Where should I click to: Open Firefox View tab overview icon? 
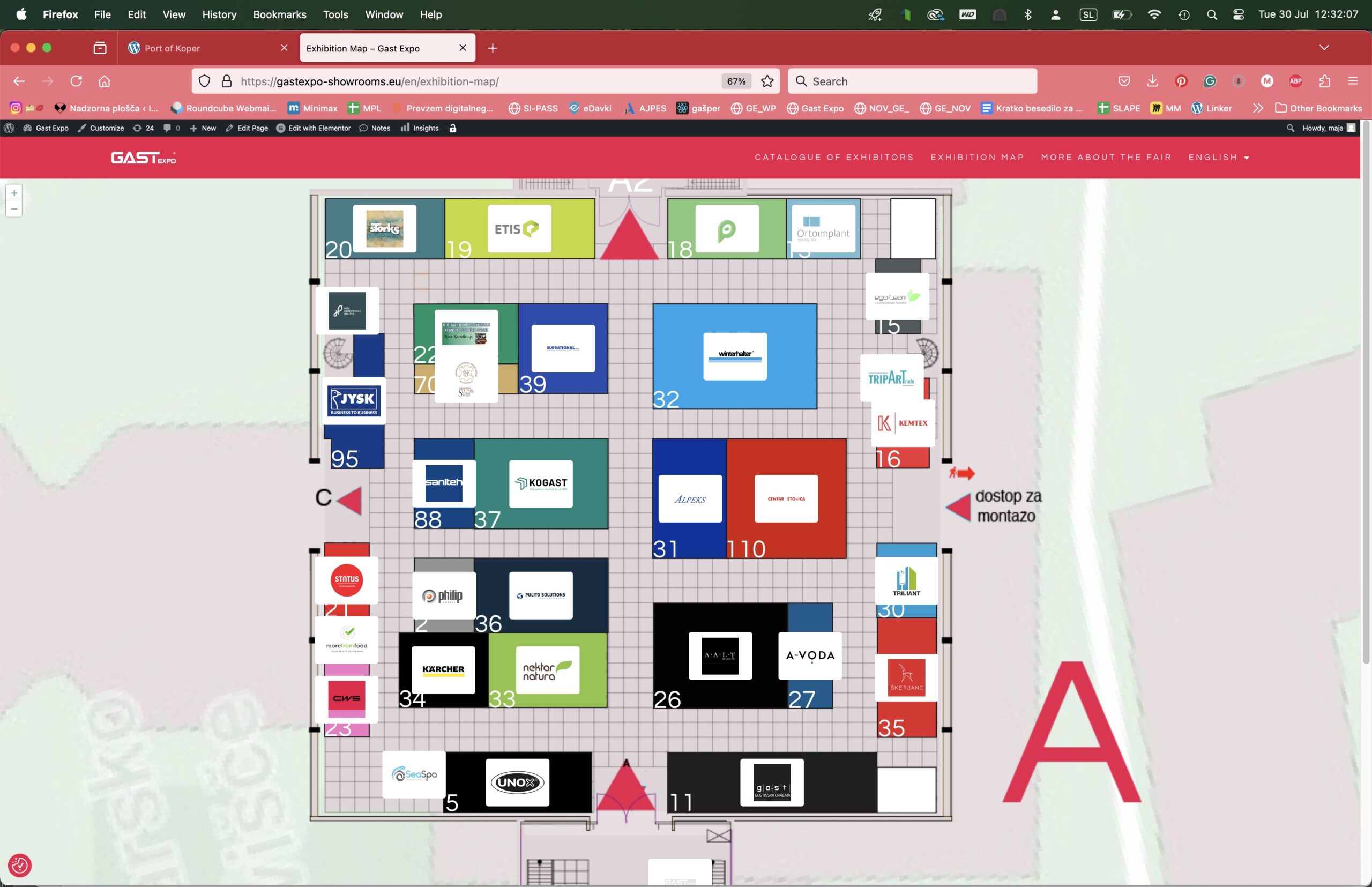pos(100,48)
